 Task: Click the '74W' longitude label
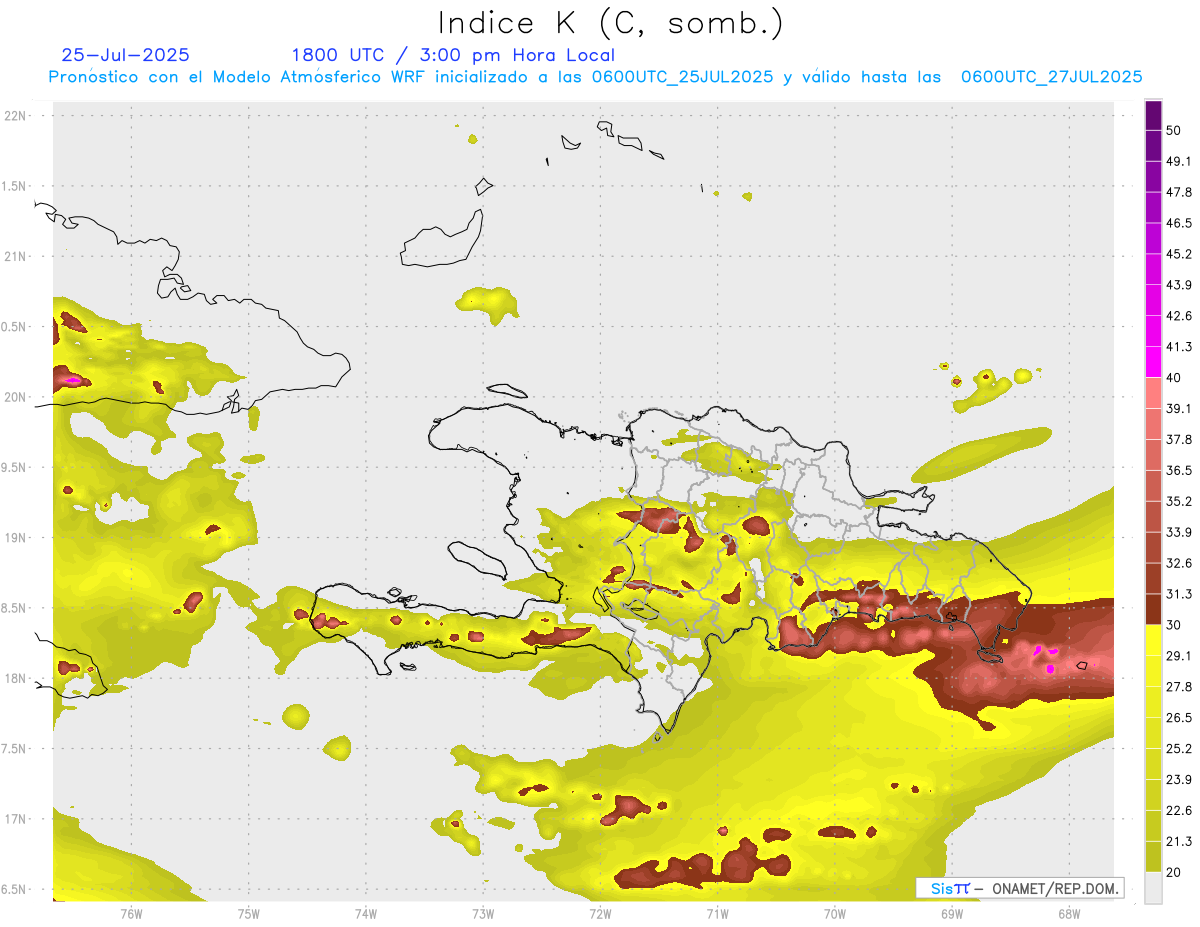[x=365, y=913]
